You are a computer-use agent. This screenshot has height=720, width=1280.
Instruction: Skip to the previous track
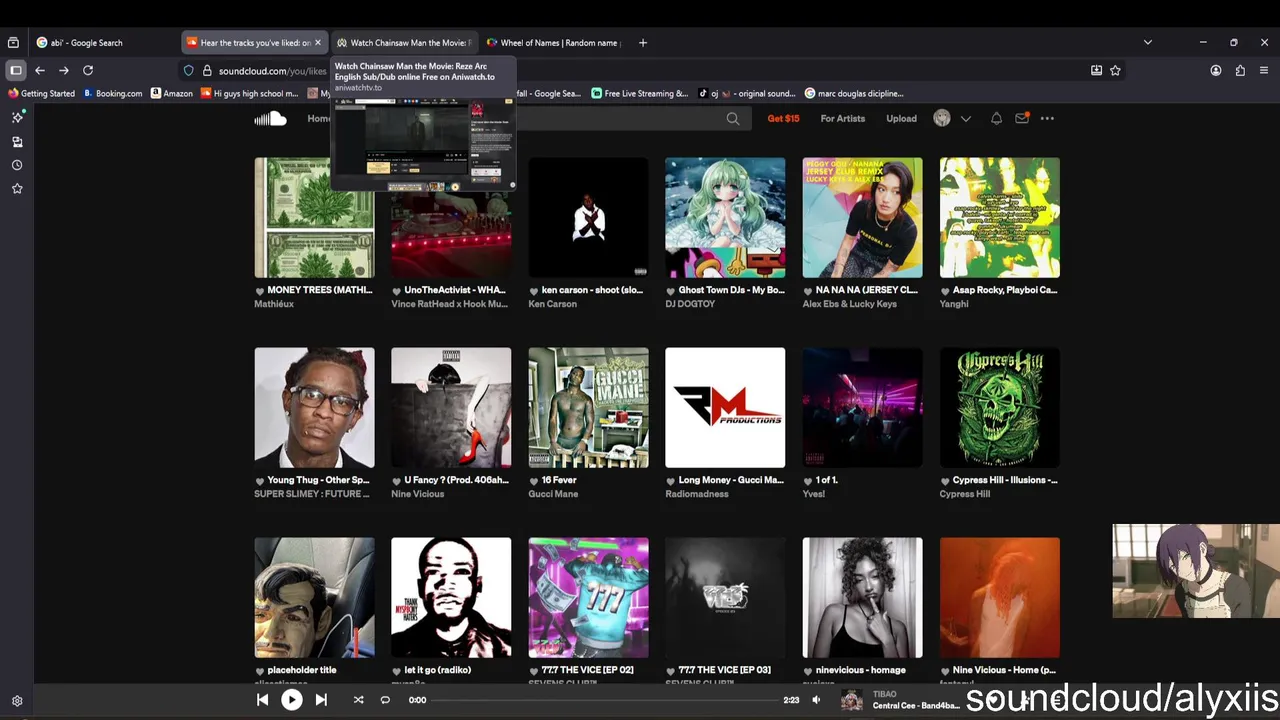coord(262,700)
